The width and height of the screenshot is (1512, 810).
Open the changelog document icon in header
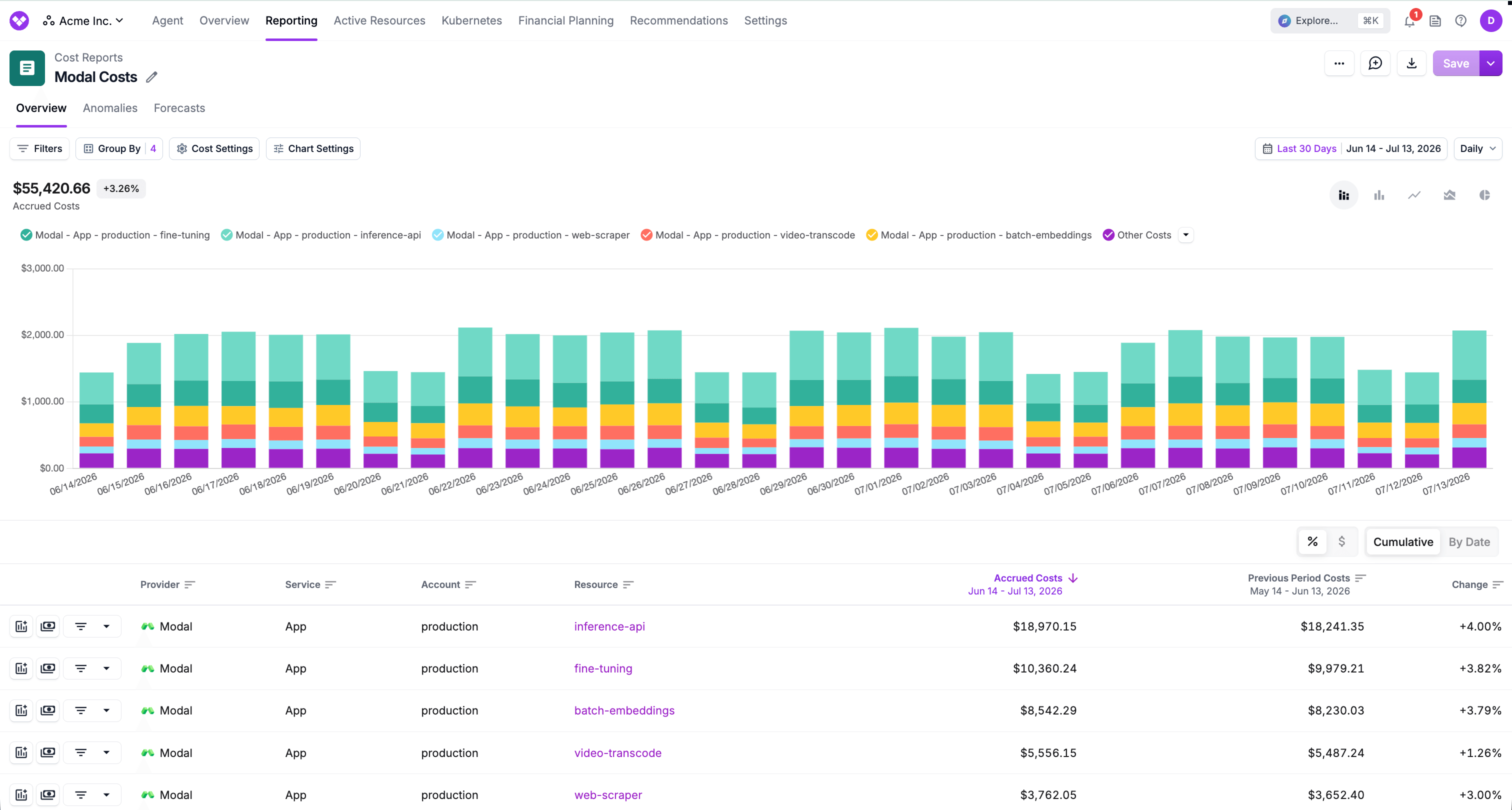coord(1435,21)
